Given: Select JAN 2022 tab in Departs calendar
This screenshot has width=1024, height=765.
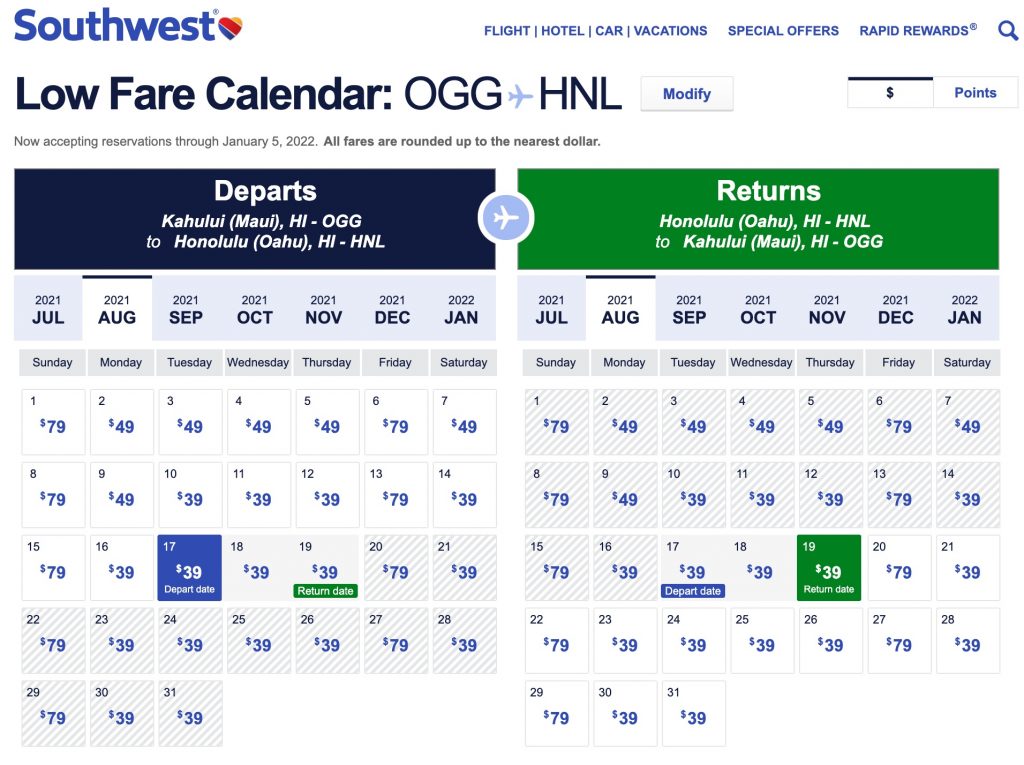Looking at the screenshot, I should [461, 309].
